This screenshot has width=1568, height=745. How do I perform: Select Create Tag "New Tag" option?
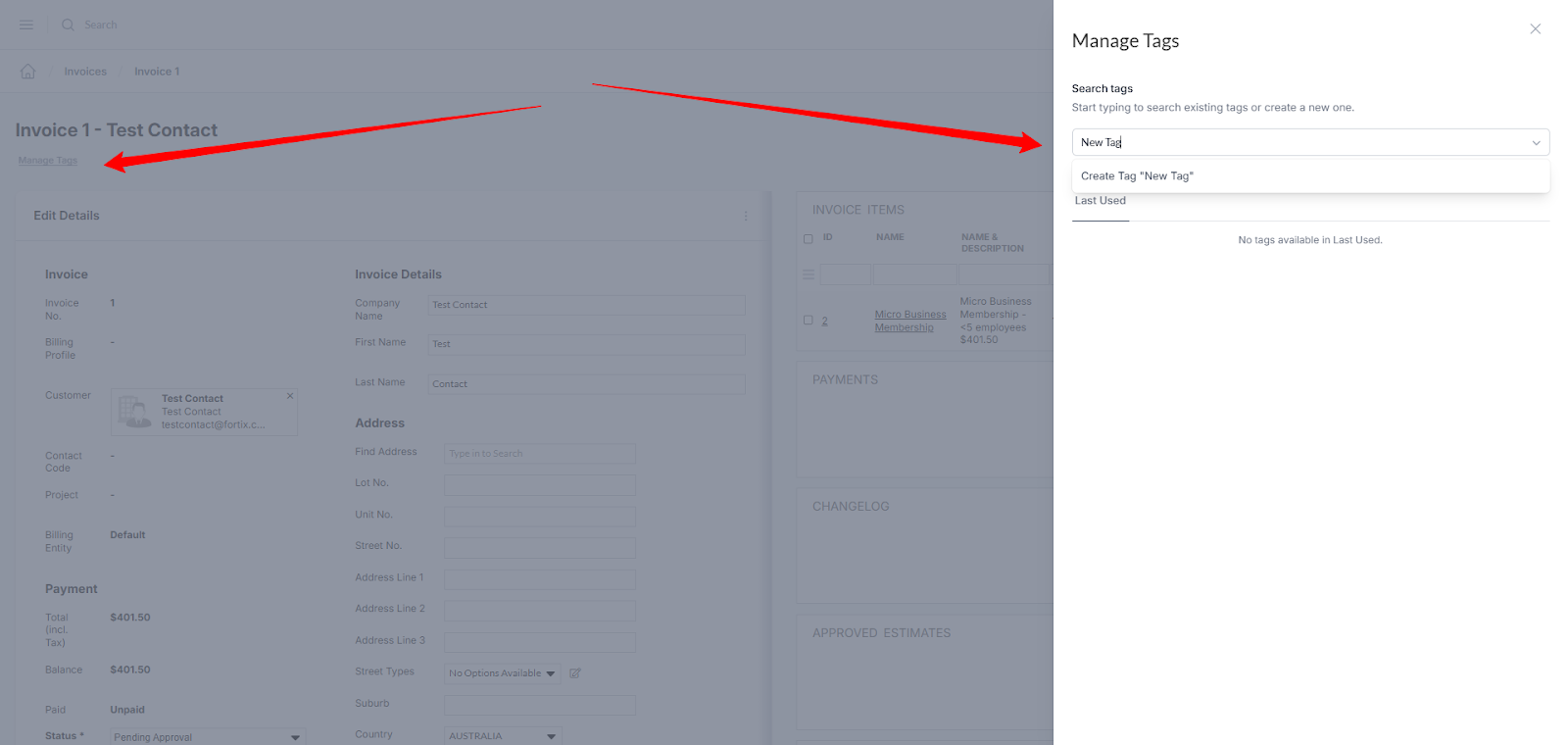(x=1310, y=176)
